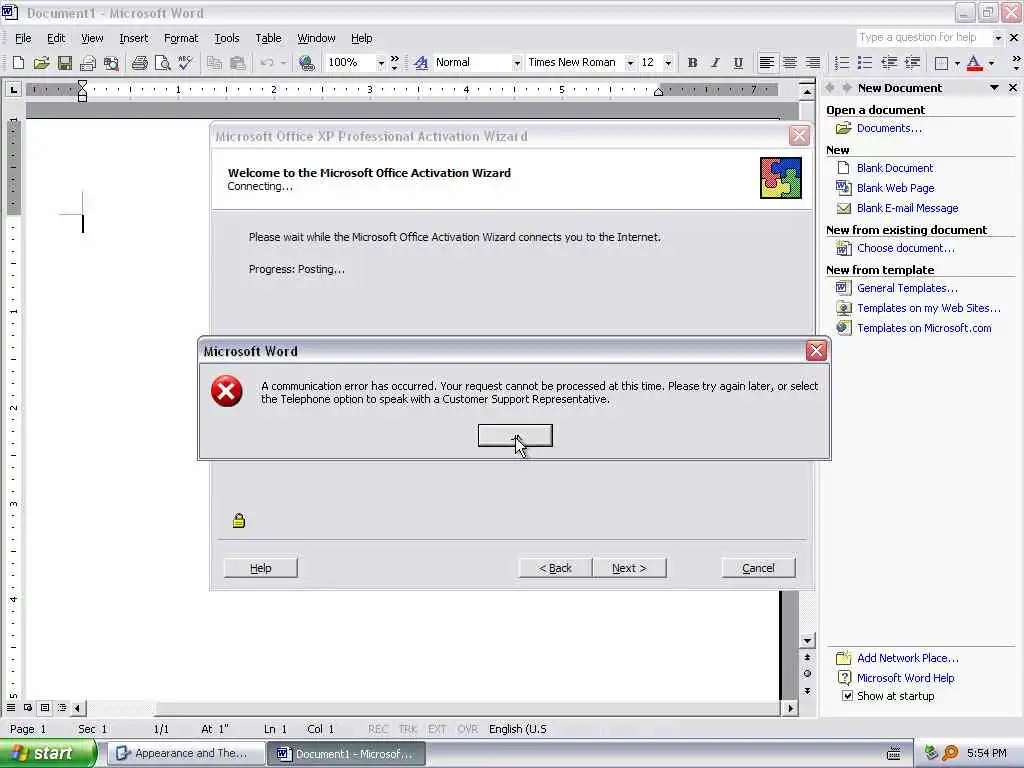Image resolution: width=1024 pixels, height=768 pixels.
Task: Open the Edit menu
Action: 56,38
